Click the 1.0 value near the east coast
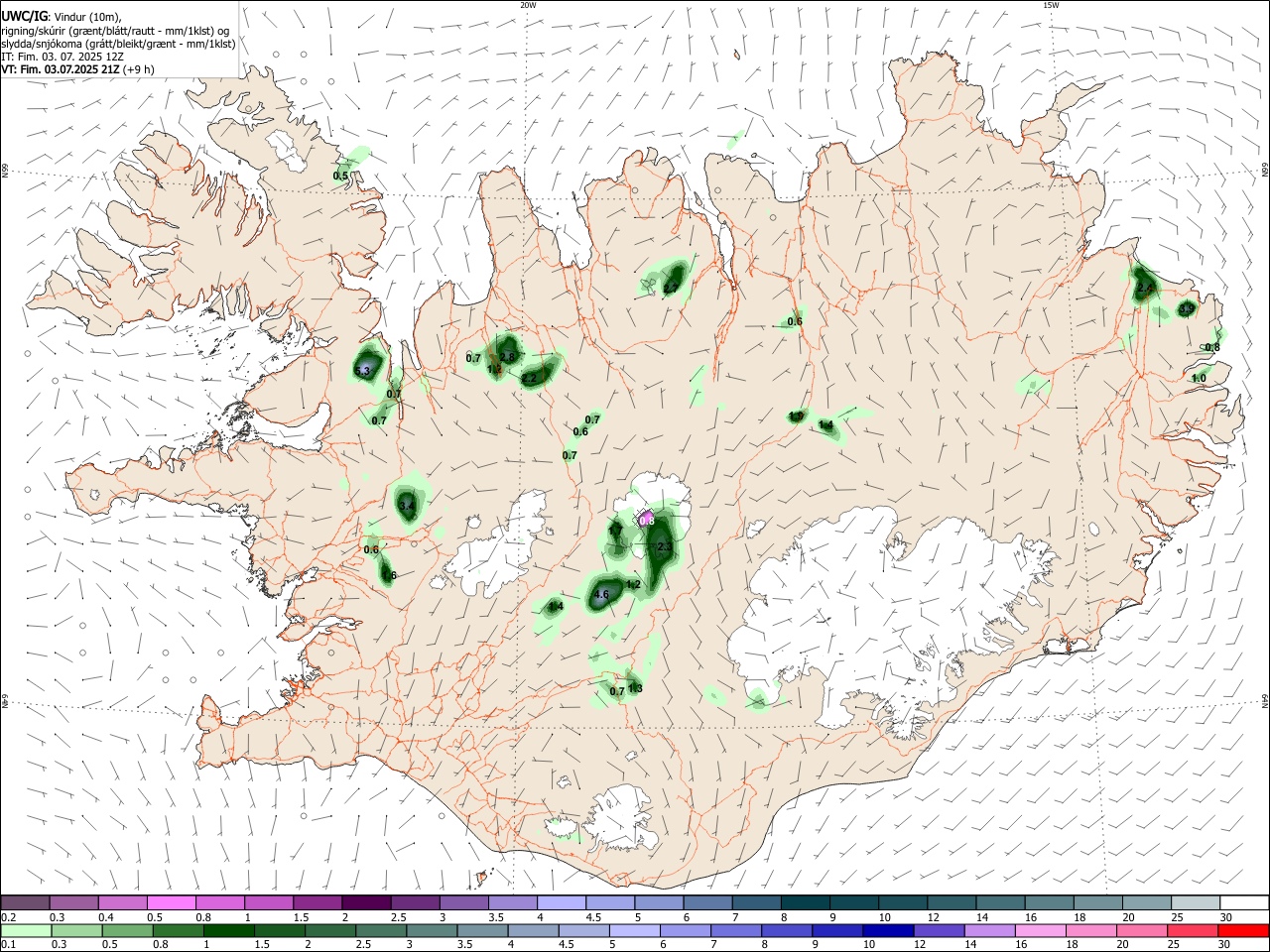 click(x=1199, y=378)
